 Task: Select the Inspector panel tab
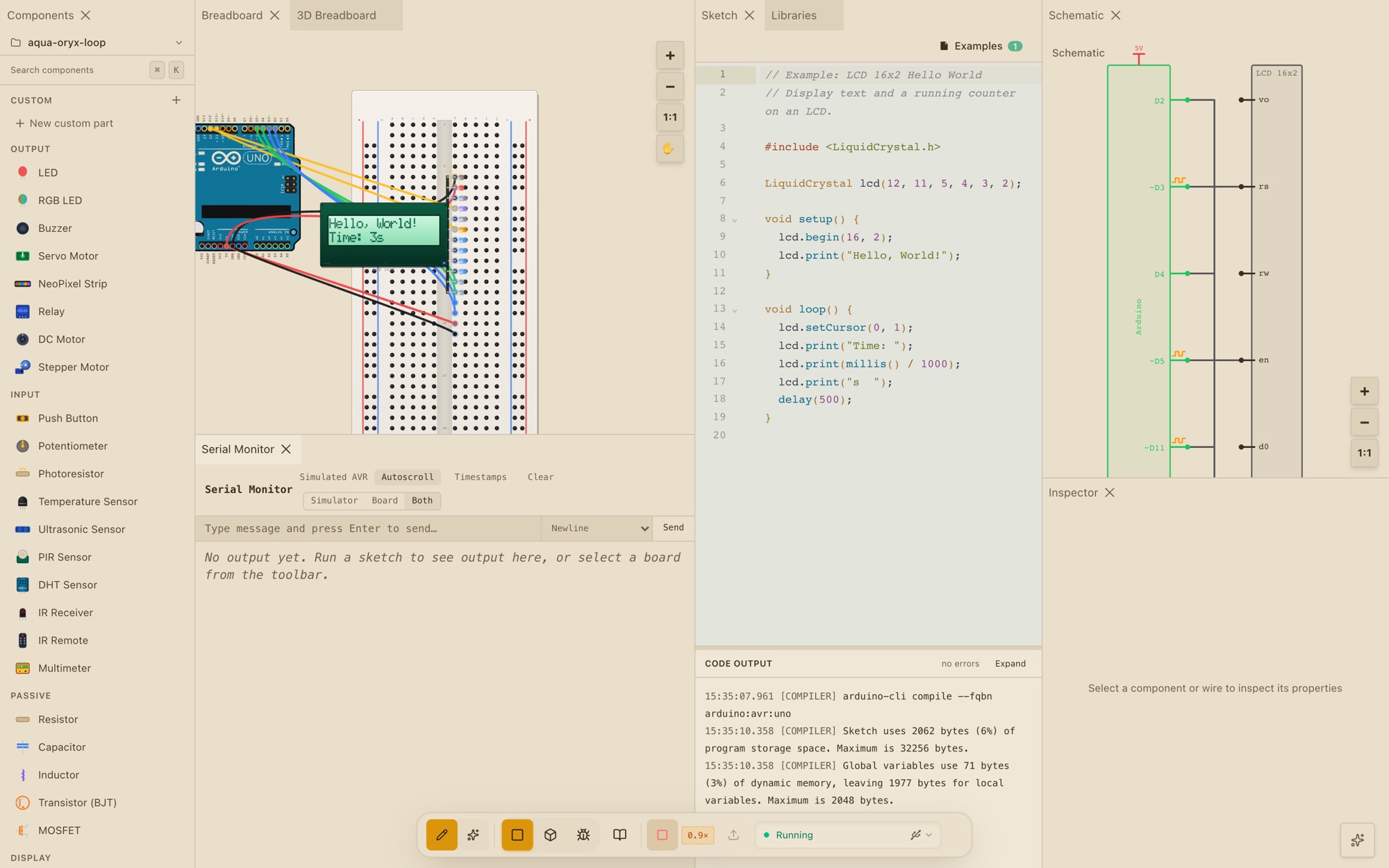[x=1073, y=492]
